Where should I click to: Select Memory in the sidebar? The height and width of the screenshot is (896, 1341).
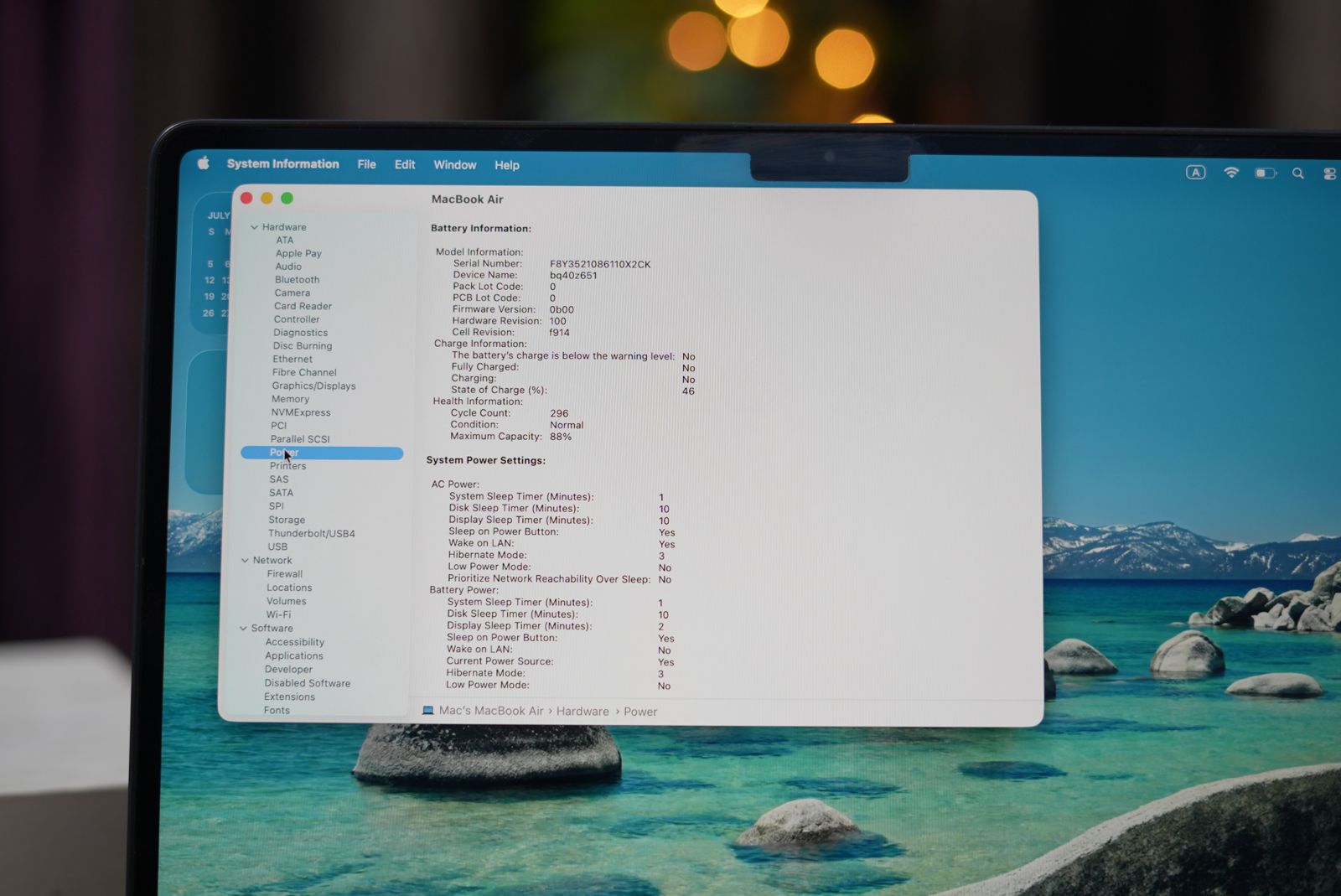click(290, 399)
